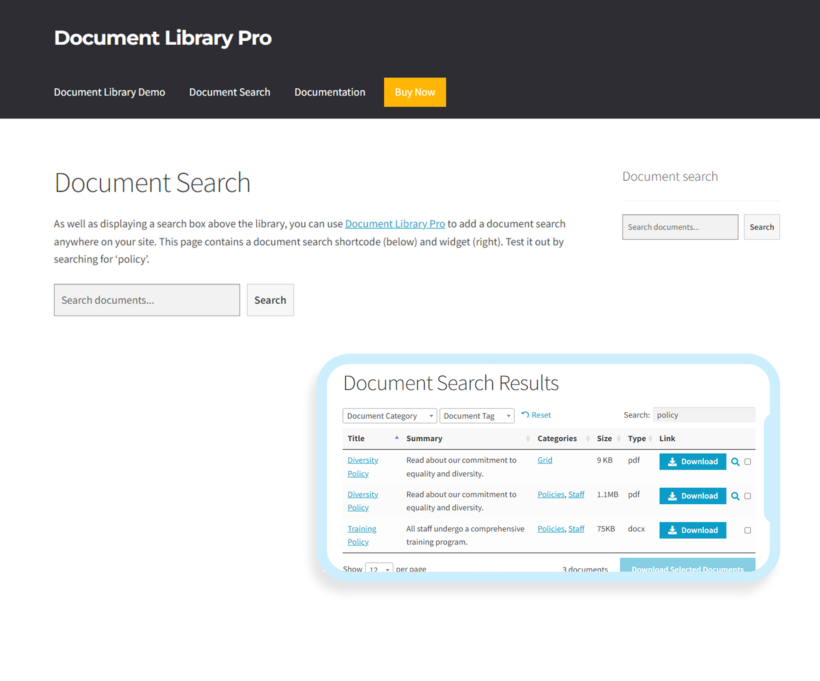
Task: Select Document Library Demo in the navigation
Action: click(x=109, y=91)
